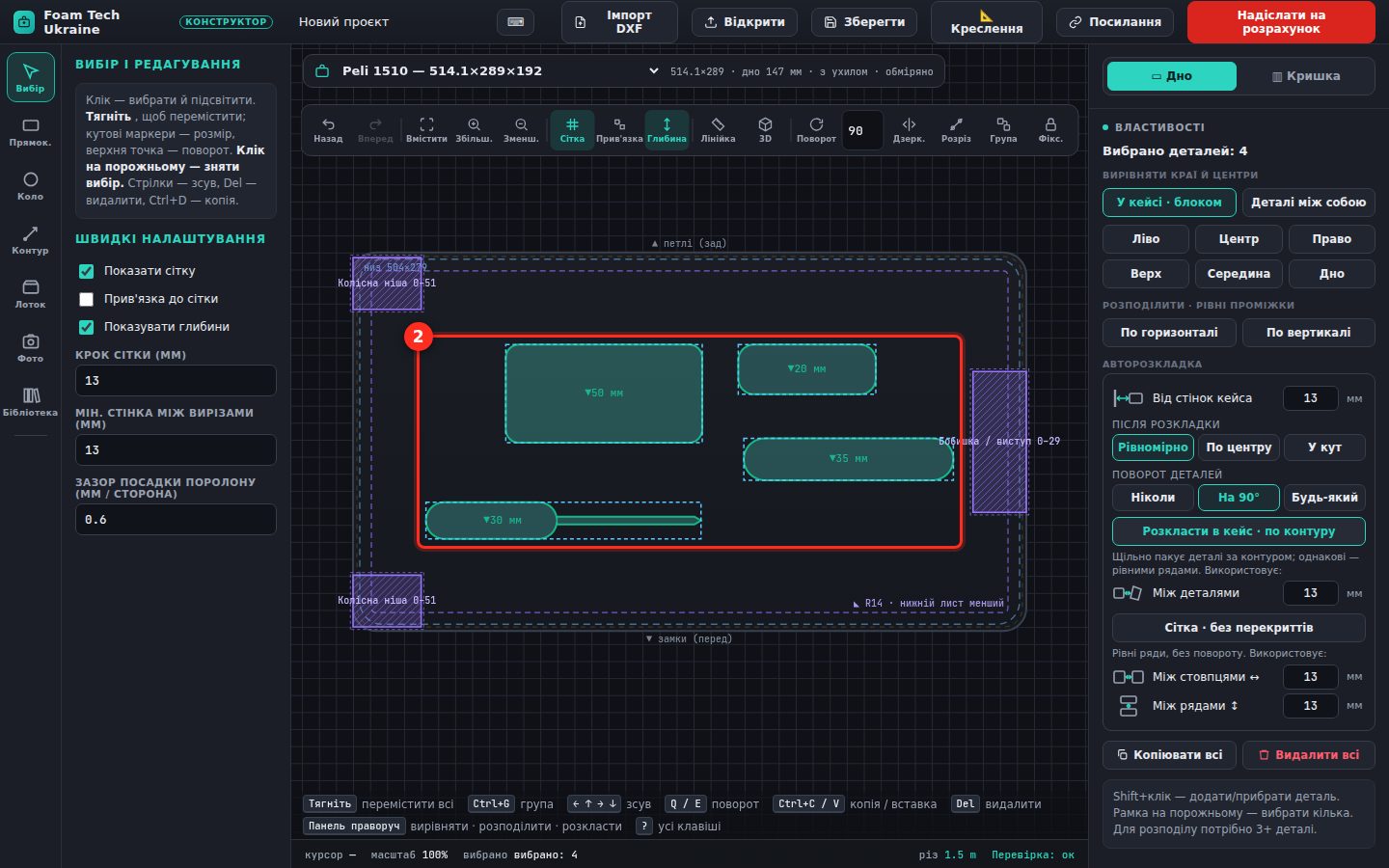Activate the Лінійка ruler tool

point(718,130)
